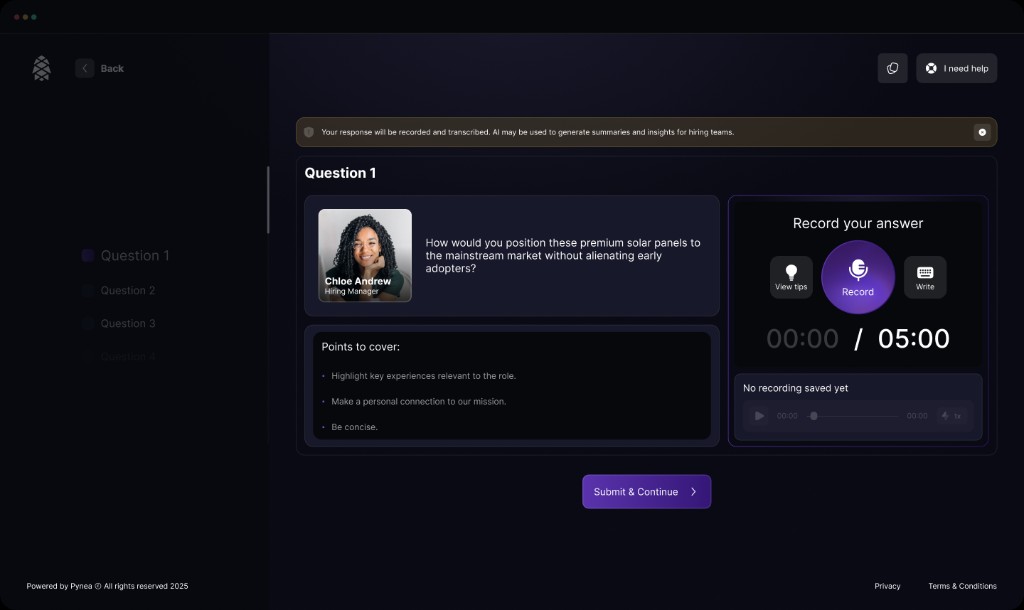Click the shield icon in the notice banner

pyautogui.click(x=309, y=132)
